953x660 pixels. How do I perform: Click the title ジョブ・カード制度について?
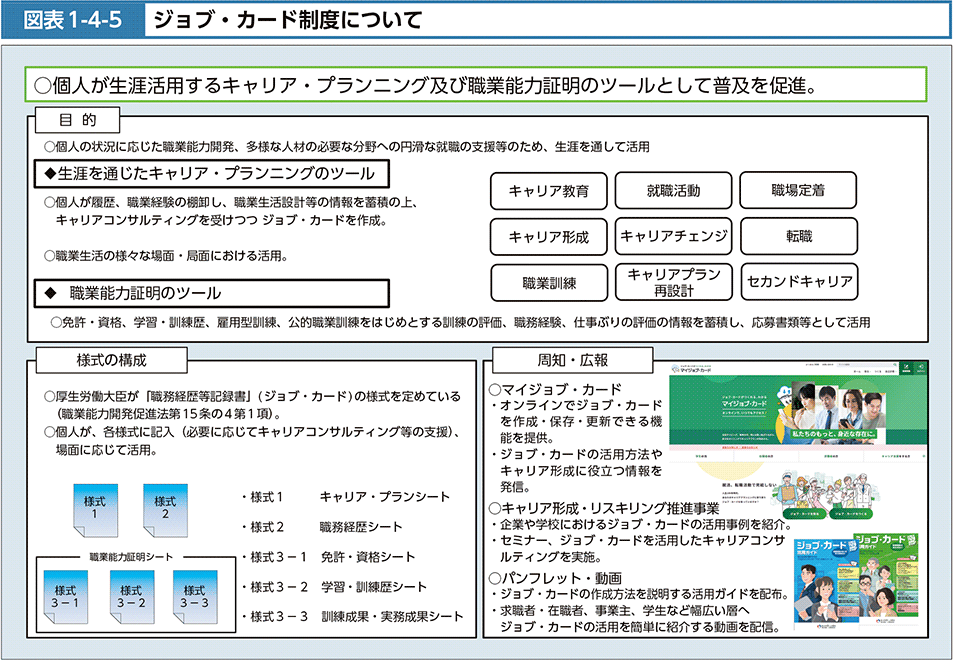tap(288, 20)
